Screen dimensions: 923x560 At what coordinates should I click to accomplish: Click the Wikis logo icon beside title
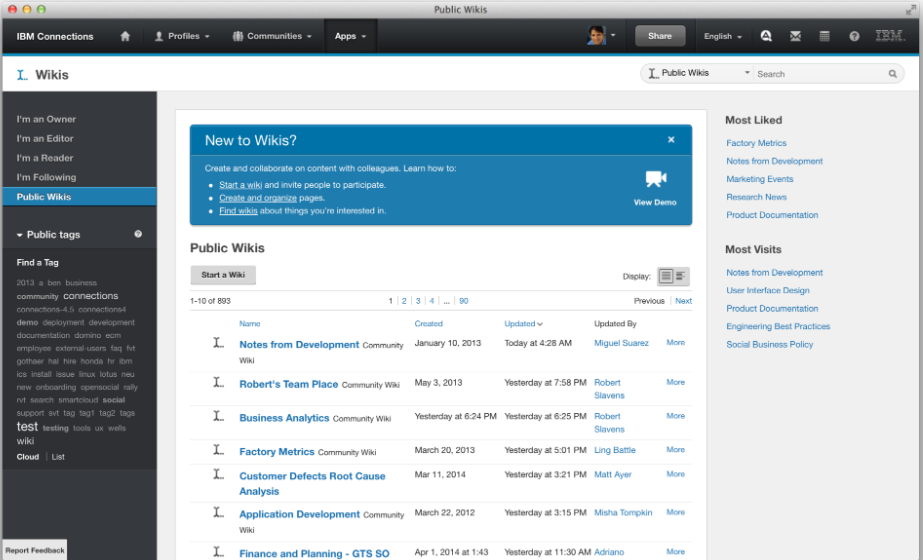coord(22,75)
